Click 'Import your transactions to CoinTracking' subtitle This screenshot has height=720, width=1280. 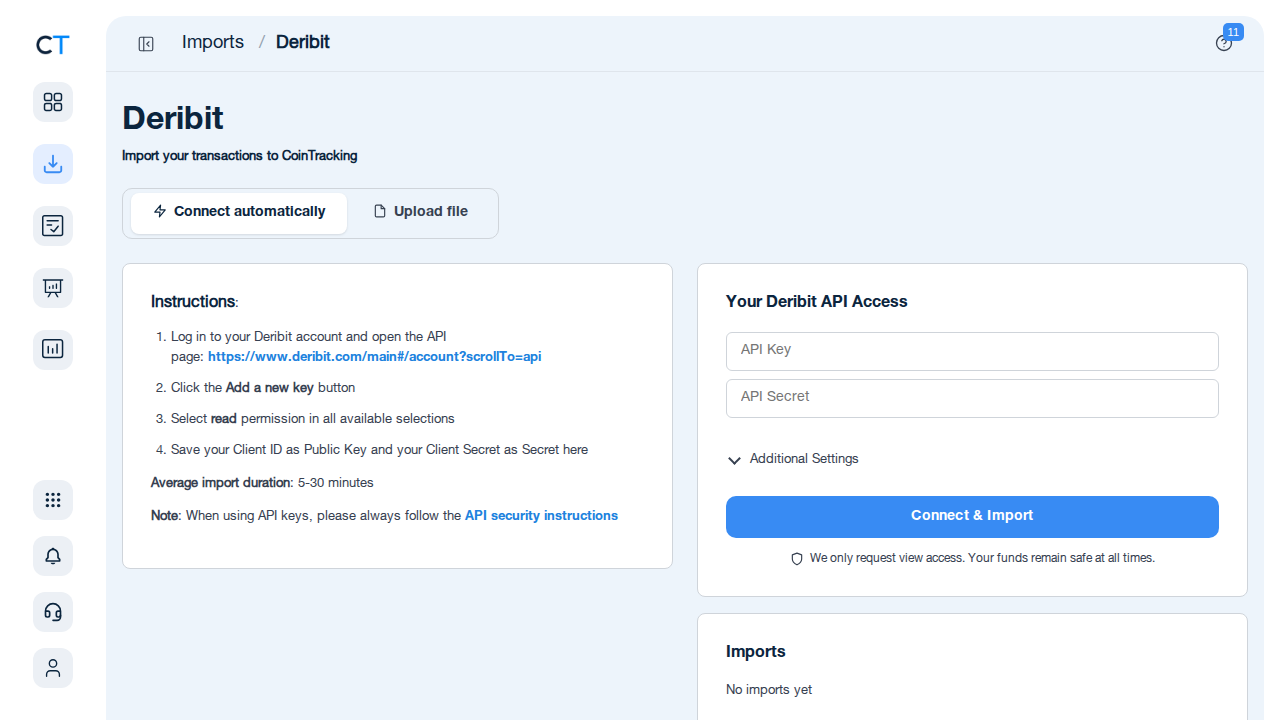coord(240,156)
